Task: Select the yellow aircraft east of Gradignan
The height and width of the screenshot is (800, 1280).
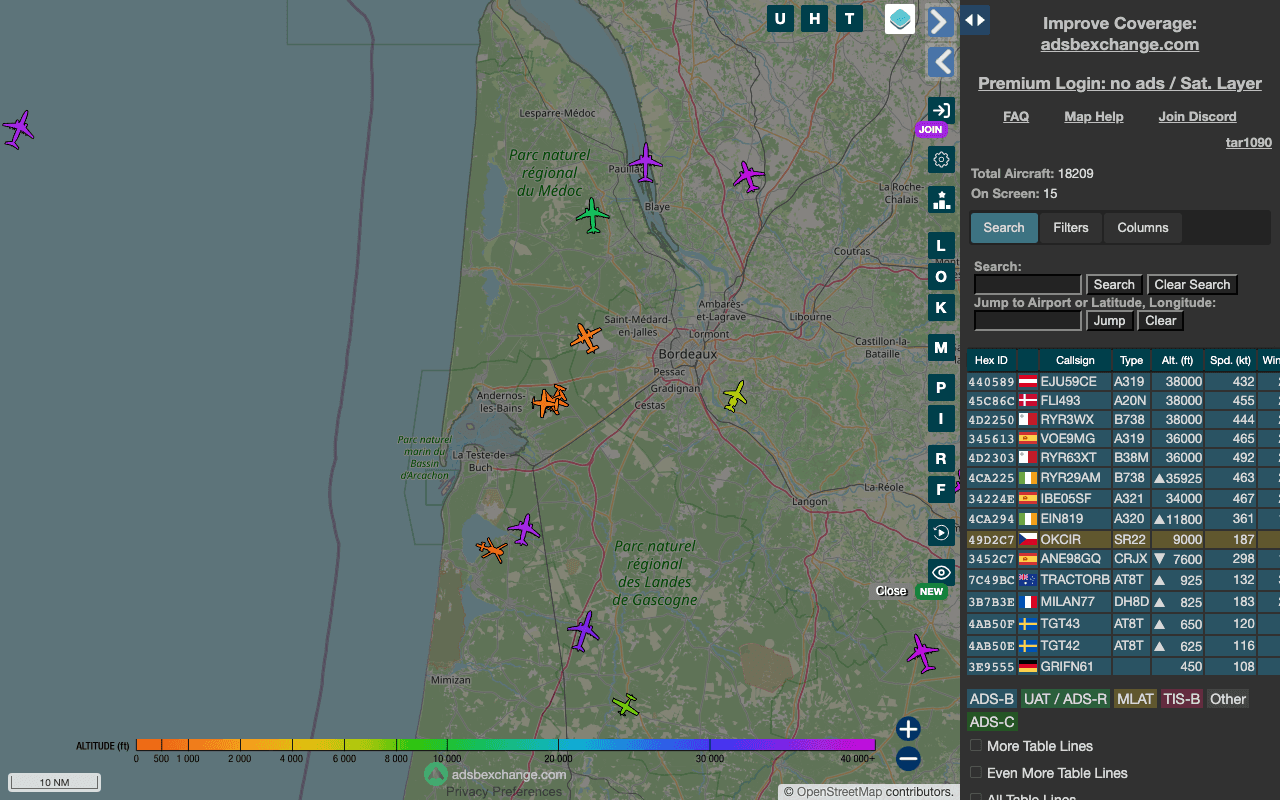Action: [x=735, y=396]
